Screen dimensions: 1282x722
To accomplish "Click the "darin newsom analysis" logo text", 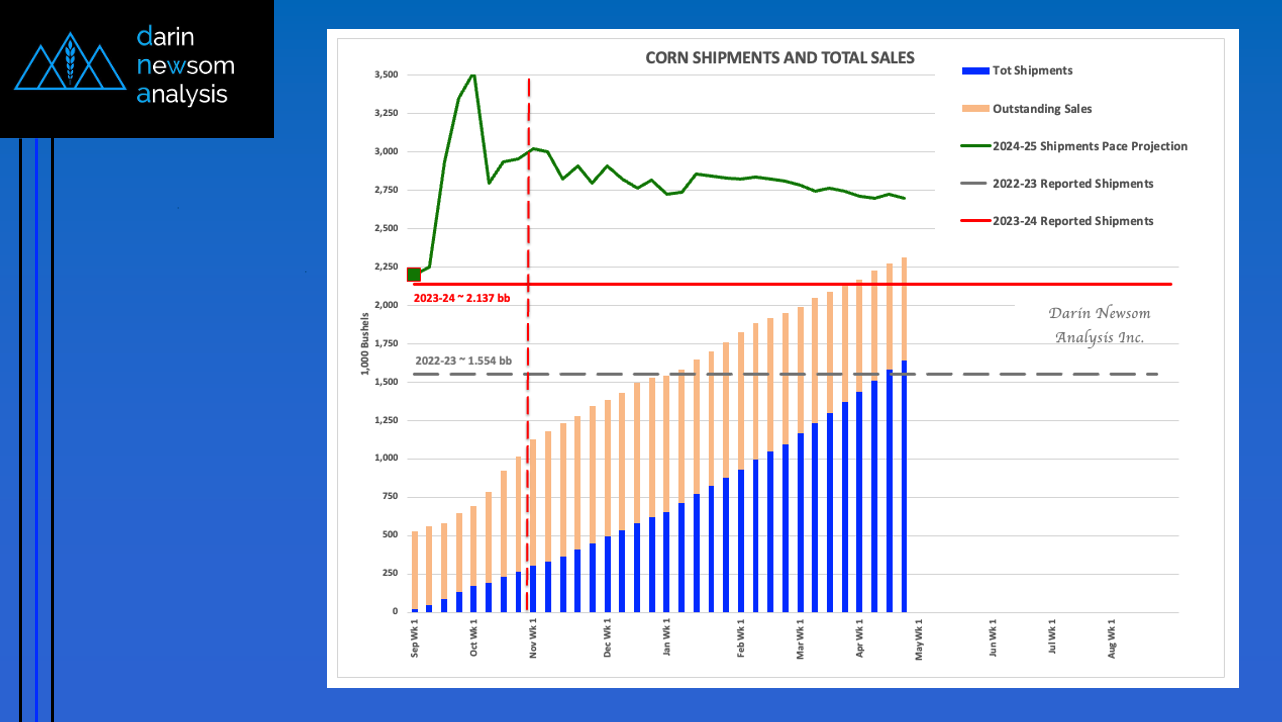I will point(185,66).
